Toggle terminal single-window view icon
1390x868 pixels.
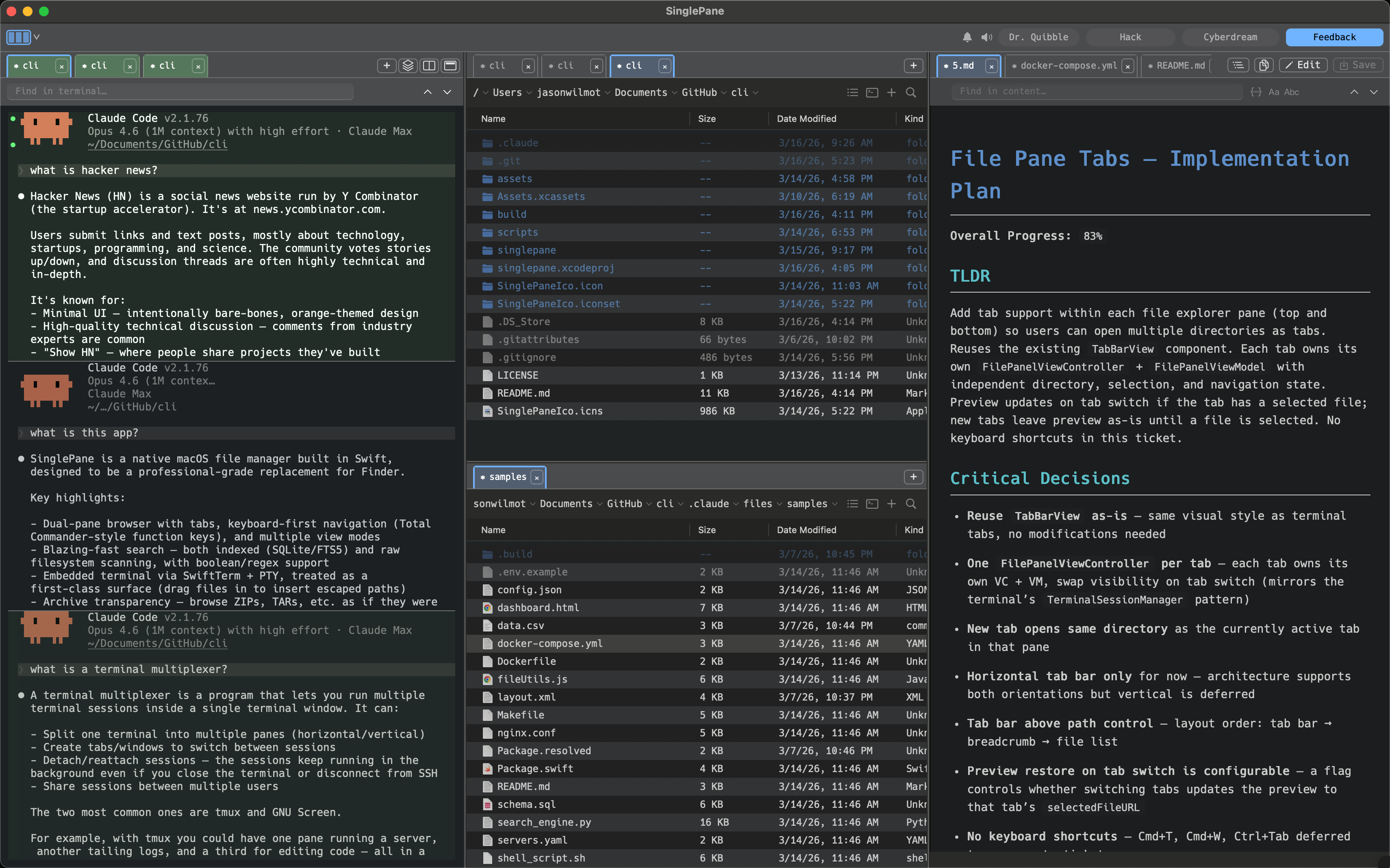coord(451,65)
